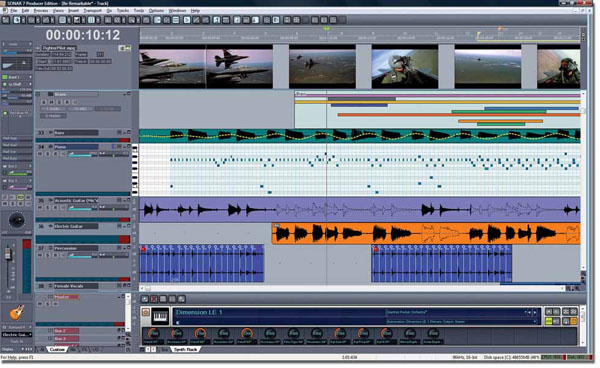Minimize the Piano track strip
Screen dimensions: 600x368
pyautogui.click(x=124, y=147)
